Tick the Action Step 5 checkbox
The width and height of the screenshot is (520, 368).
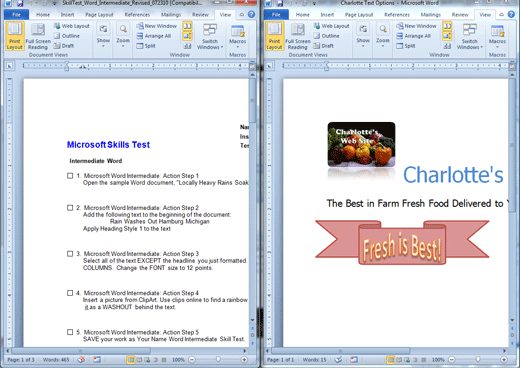click(x=70, y=332)
